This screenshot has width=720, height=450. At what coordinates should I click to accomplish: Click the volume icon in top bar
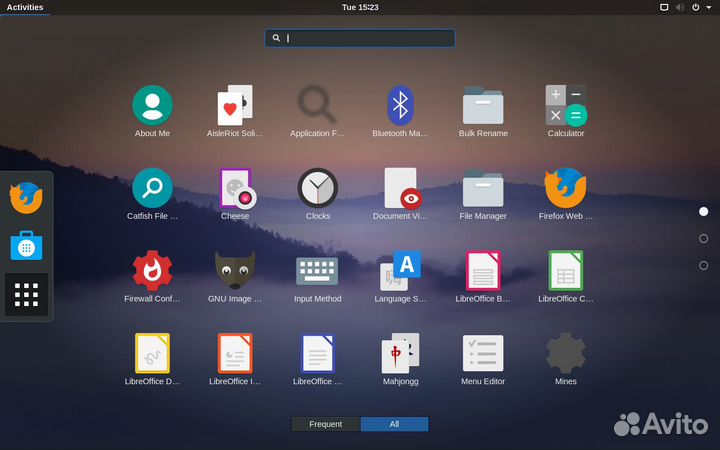(680, 7)
